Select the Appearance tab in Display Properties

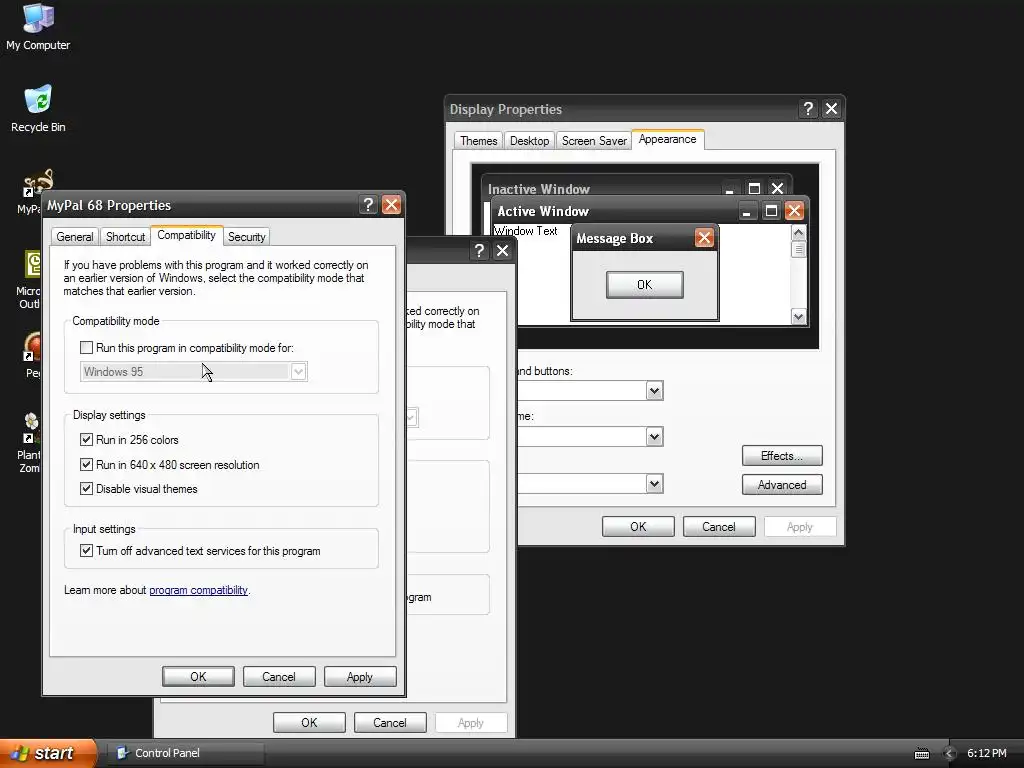(667, 139)
